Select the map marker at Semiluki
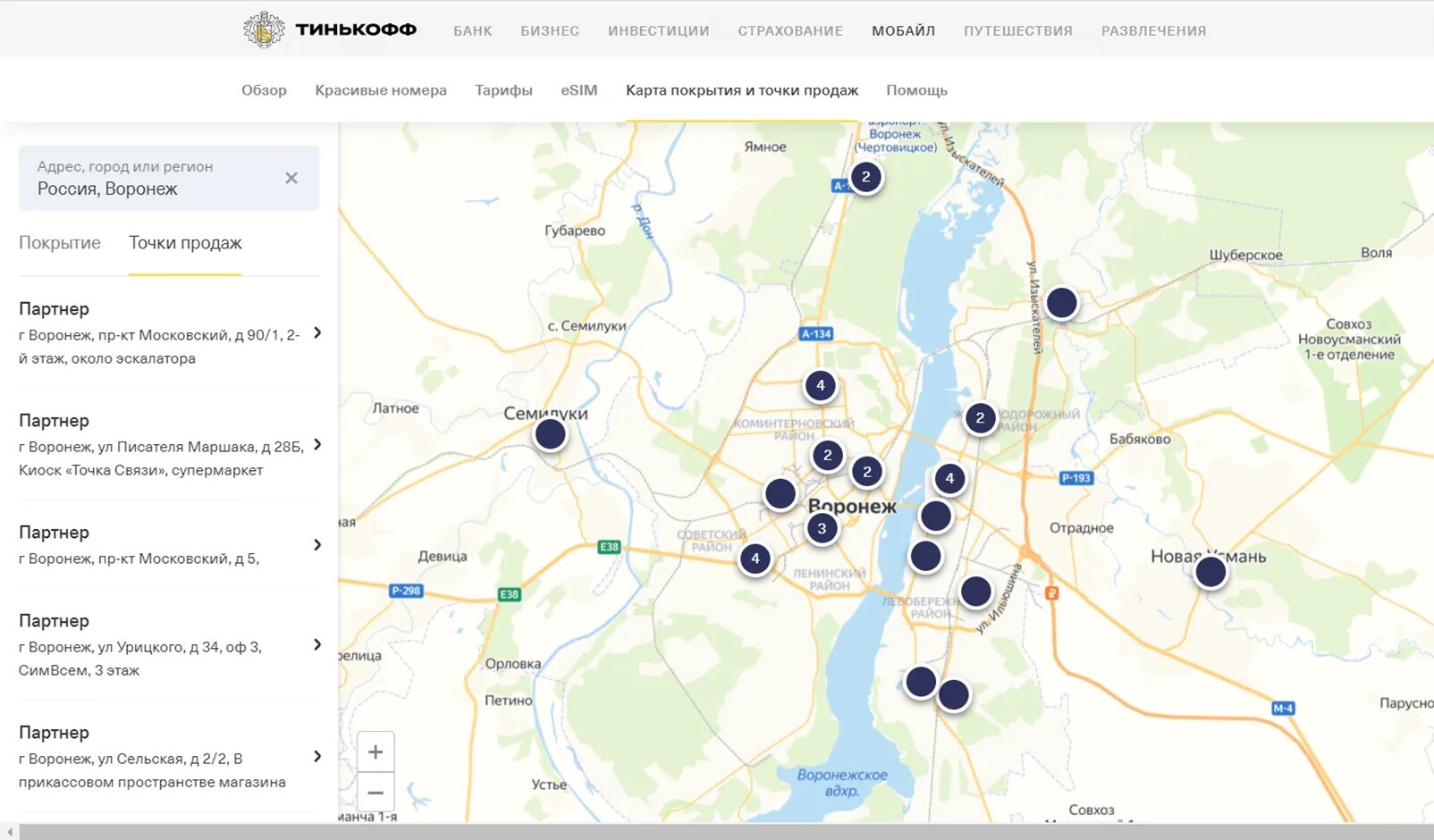Image resolution: width=1434 pixels, height=840 pixels. click(x=550, y=434)
